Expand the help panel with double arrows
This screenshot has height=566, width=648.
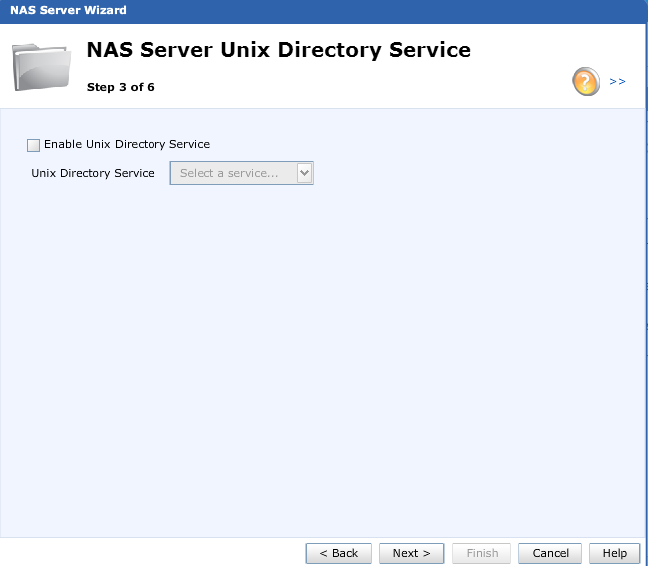617,81
